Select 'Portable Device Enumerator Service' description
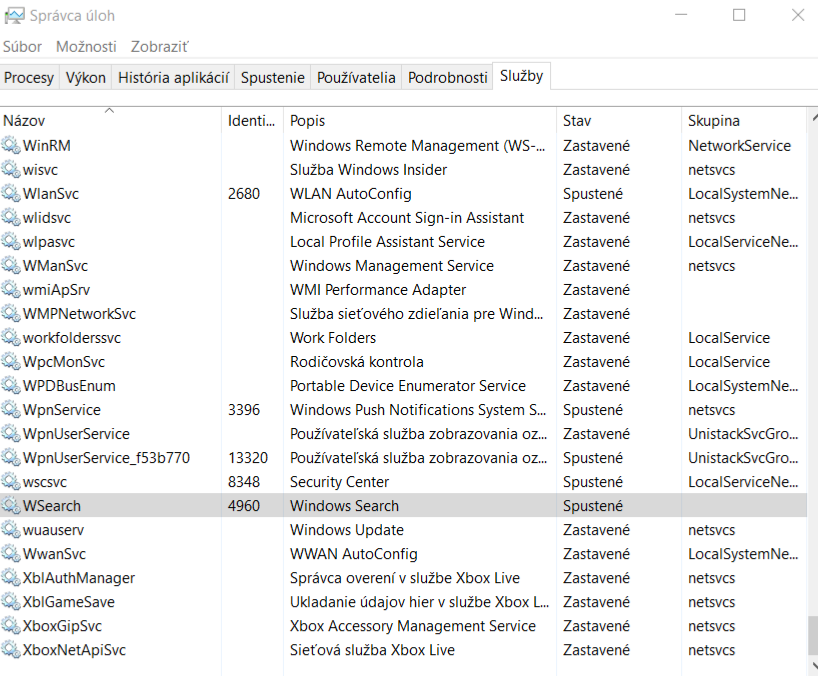This screenshot has width=818, height=676. [408, 385]
